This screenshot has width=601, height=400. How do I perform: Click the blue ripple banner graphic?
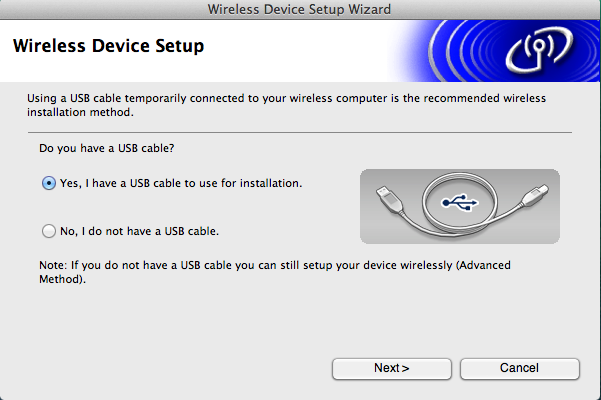pyautogui.click(x=494, y=51)
